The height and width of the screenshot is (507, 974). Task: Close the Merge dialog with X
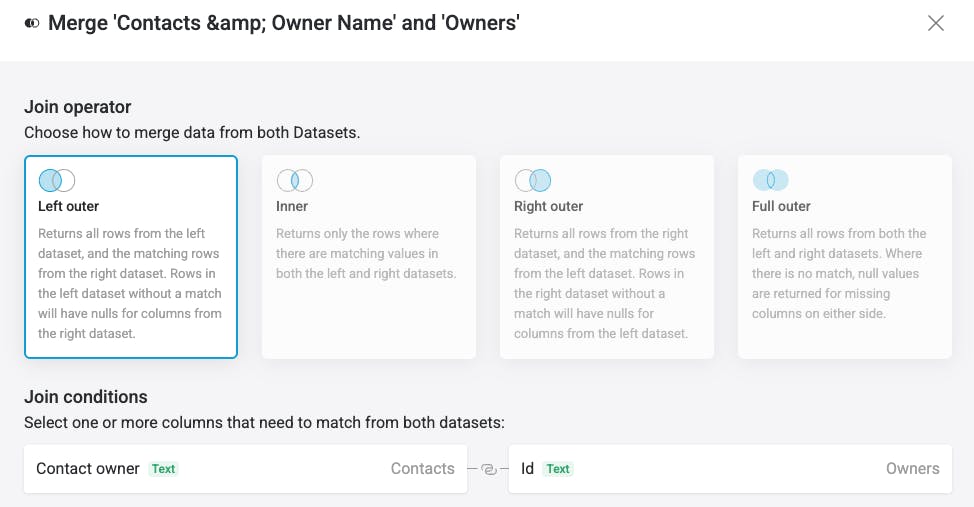pyautogui.click(x=936, y=23)
